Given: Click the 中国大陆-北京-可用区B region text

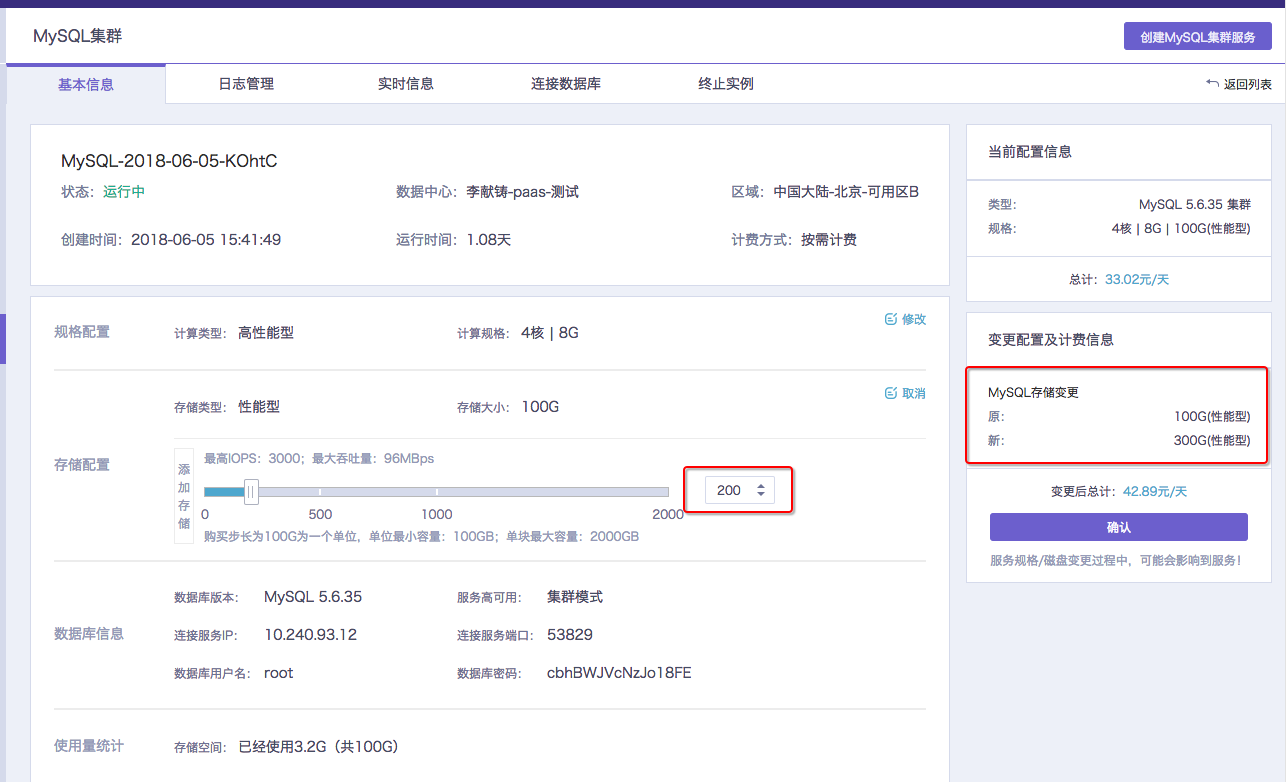Looking at the screenshot, I should (x=846, y=191).
